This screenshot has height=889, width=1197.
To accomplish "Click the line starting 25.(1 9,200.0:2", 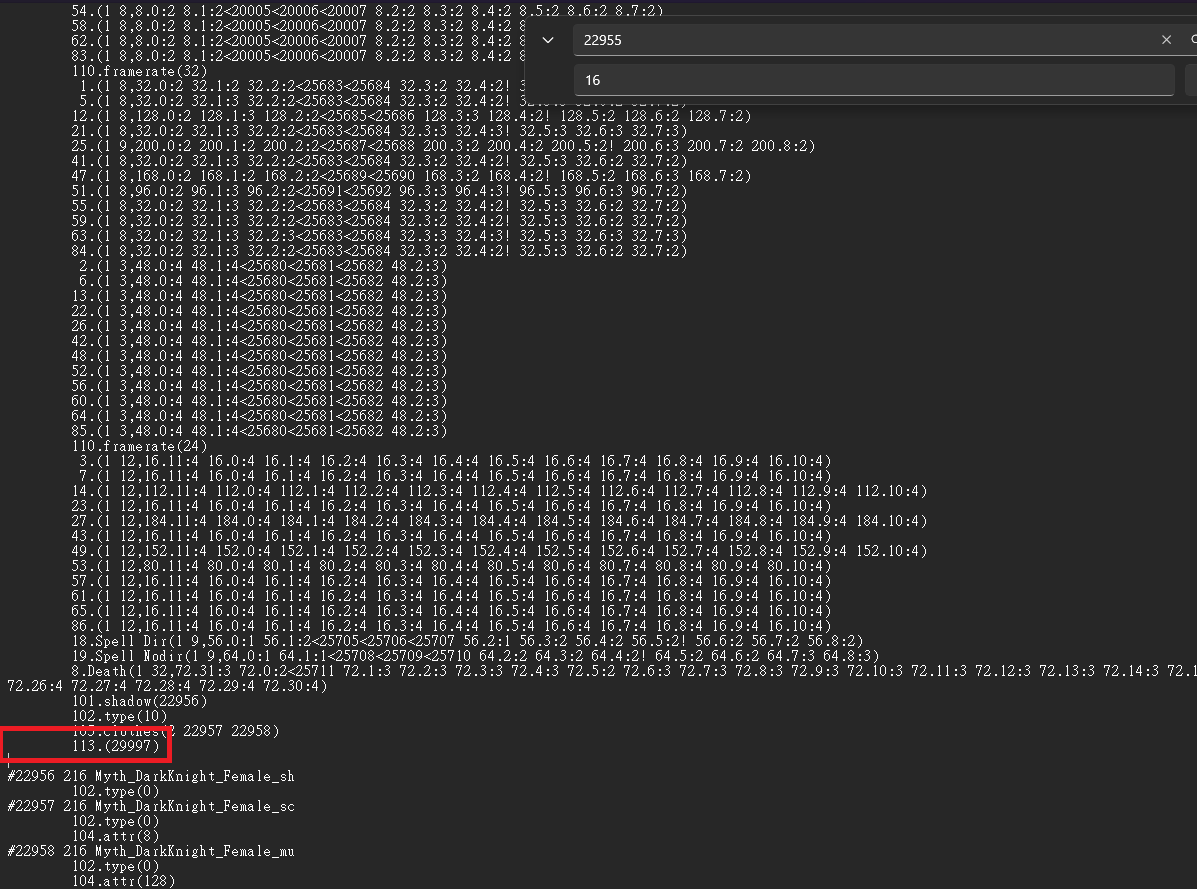I will click(x=444, y=146).
